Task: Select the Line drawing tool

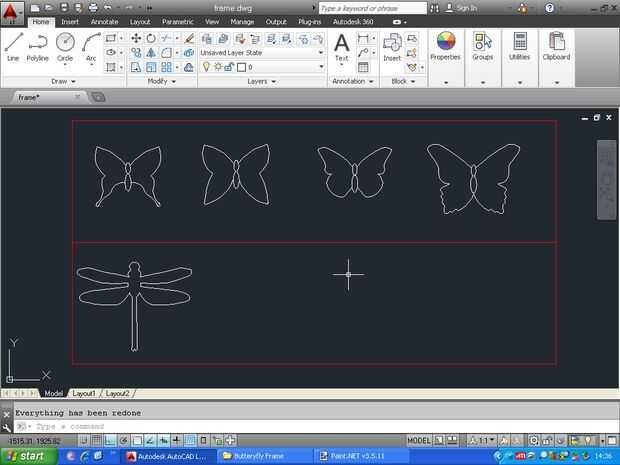Action: pos(13,47)
